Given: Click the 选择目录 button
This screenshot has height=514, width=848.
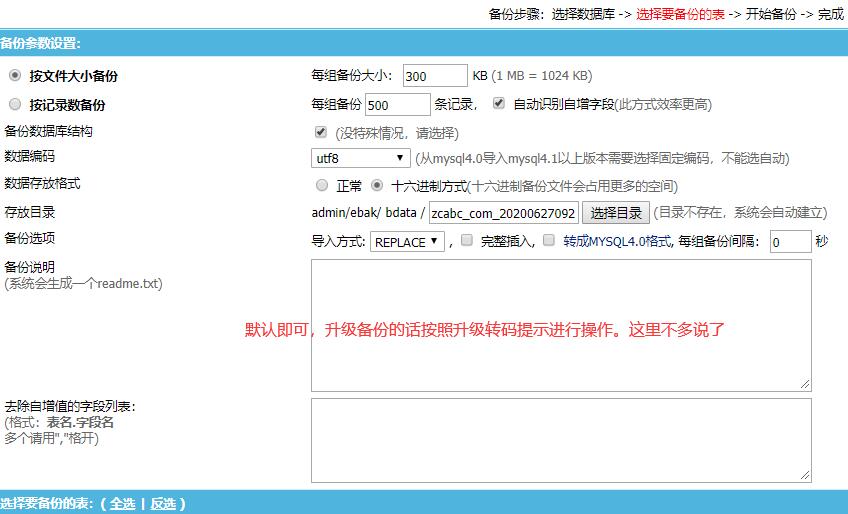Looking at the screenshot, I should (616, 212).
